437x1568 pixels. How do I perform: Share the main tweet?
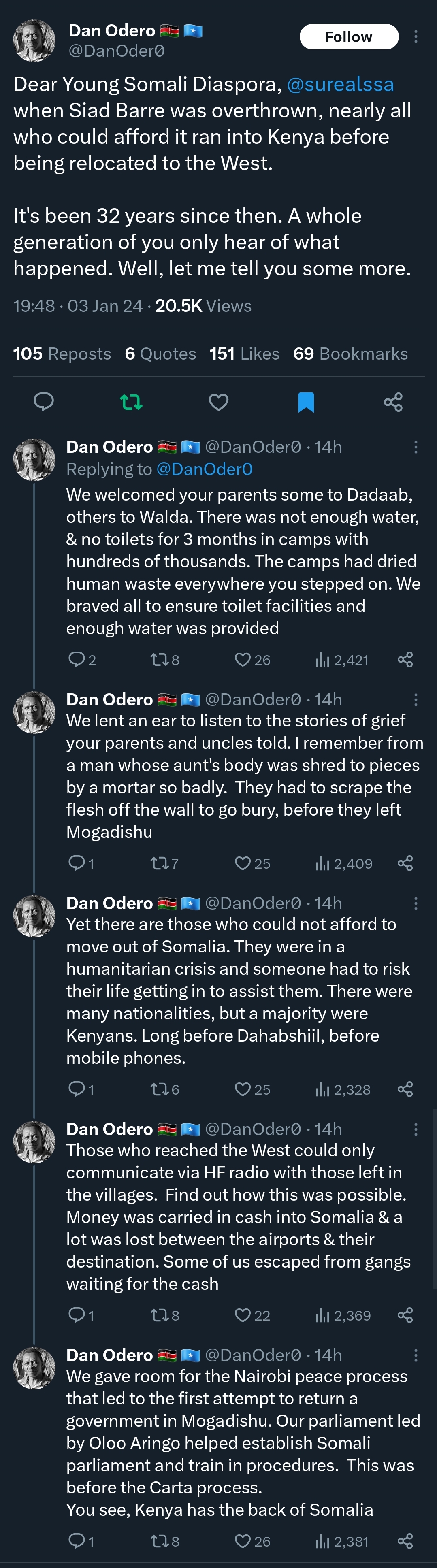pyautogui.click(x=393, y=402)
